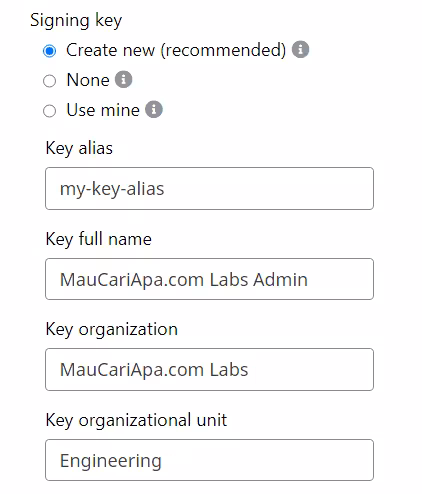Click the 'Key full name' label
The width and height of the screenshot is (422, 494).
coord(99,239)
